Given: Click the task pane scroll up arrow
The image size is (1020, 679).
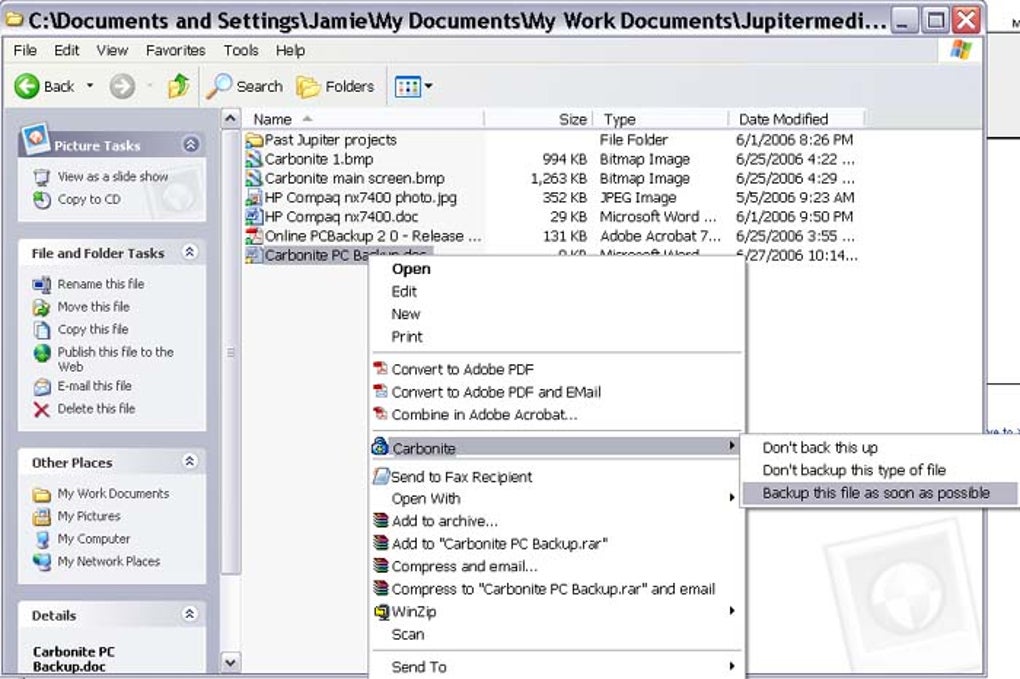Looking at the screenshot, I should point(230,119).
